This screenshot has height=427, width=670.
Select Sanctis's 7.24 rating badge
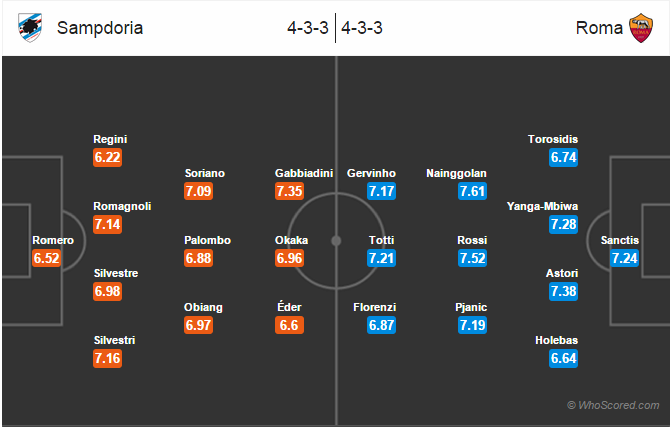coord(624,258)
